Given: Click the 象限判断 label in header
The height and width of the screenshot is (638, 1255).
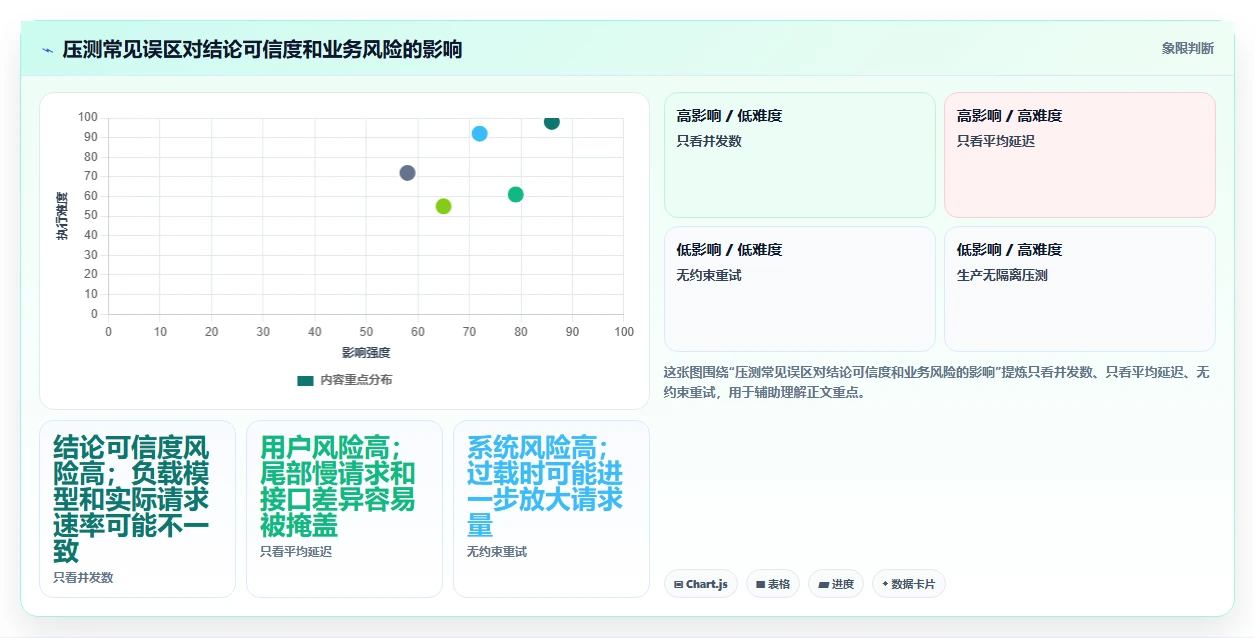Looking at the screenshot, I should (x=1187, y=48).
